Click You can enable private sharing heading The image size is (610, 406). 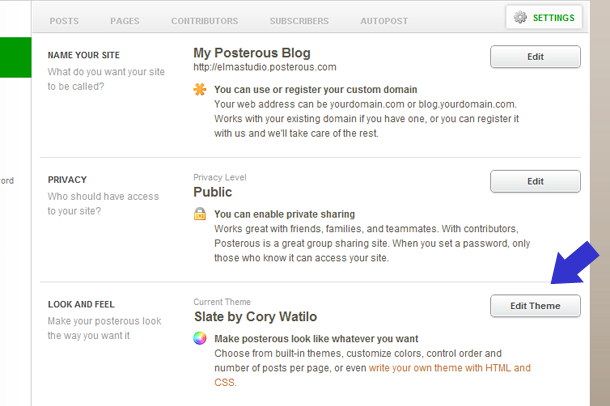click(284, 214)
